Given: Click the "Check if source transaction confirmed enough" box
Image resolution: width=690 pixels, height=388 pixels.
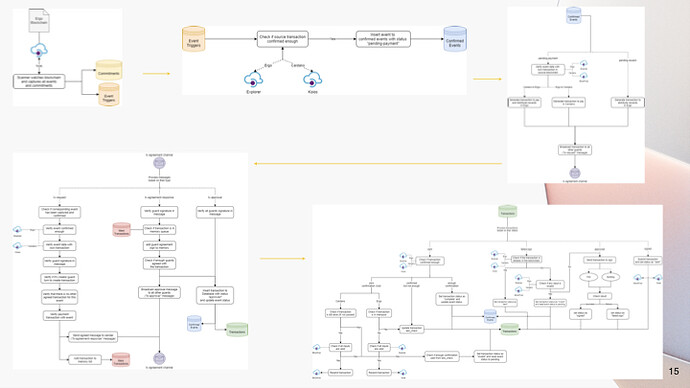Looking at the screenshot, I should pos(283,39).
